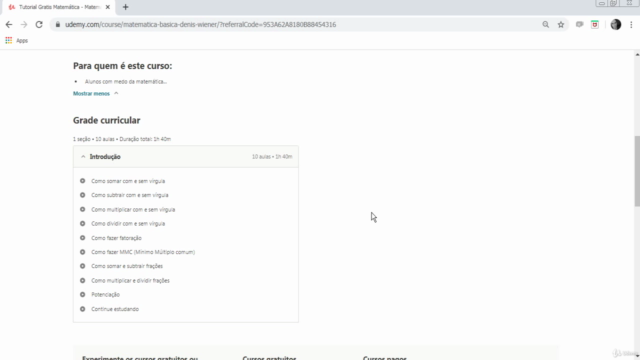Select lesson title Como multiplicar e dividir frações
The width and height of the screenshot is (640, 360).
(130, 280)
